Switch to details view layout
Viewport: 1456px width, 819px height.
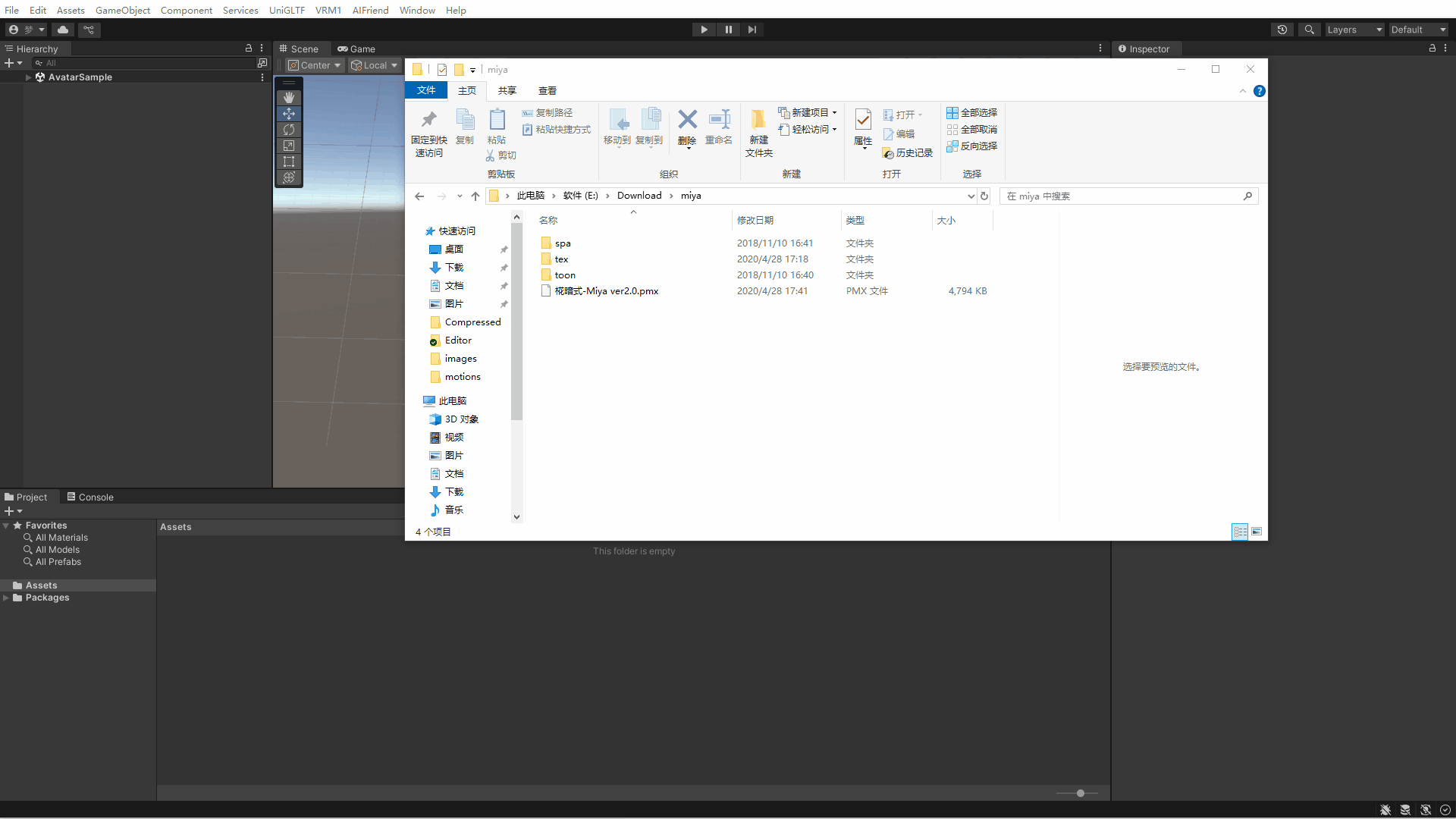click(1240, 532)
